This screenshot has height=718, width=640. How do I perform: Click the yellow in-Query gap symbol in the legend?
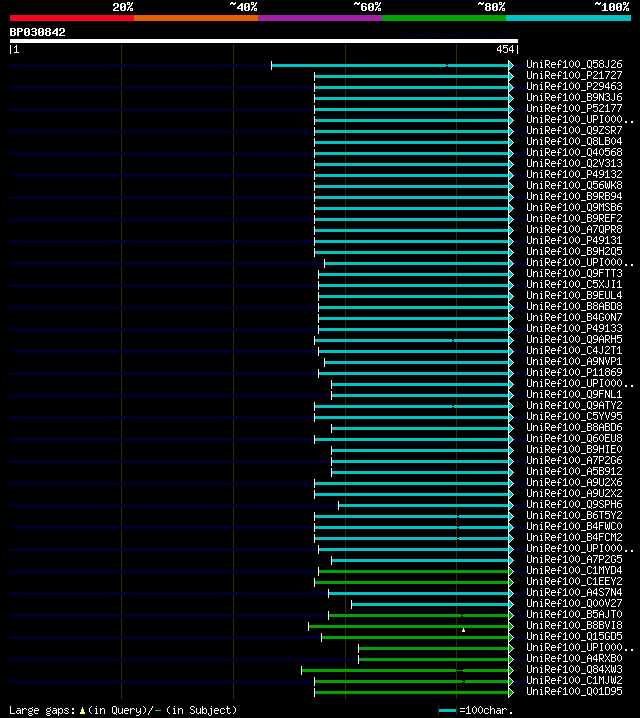click(x=82, y=711)
